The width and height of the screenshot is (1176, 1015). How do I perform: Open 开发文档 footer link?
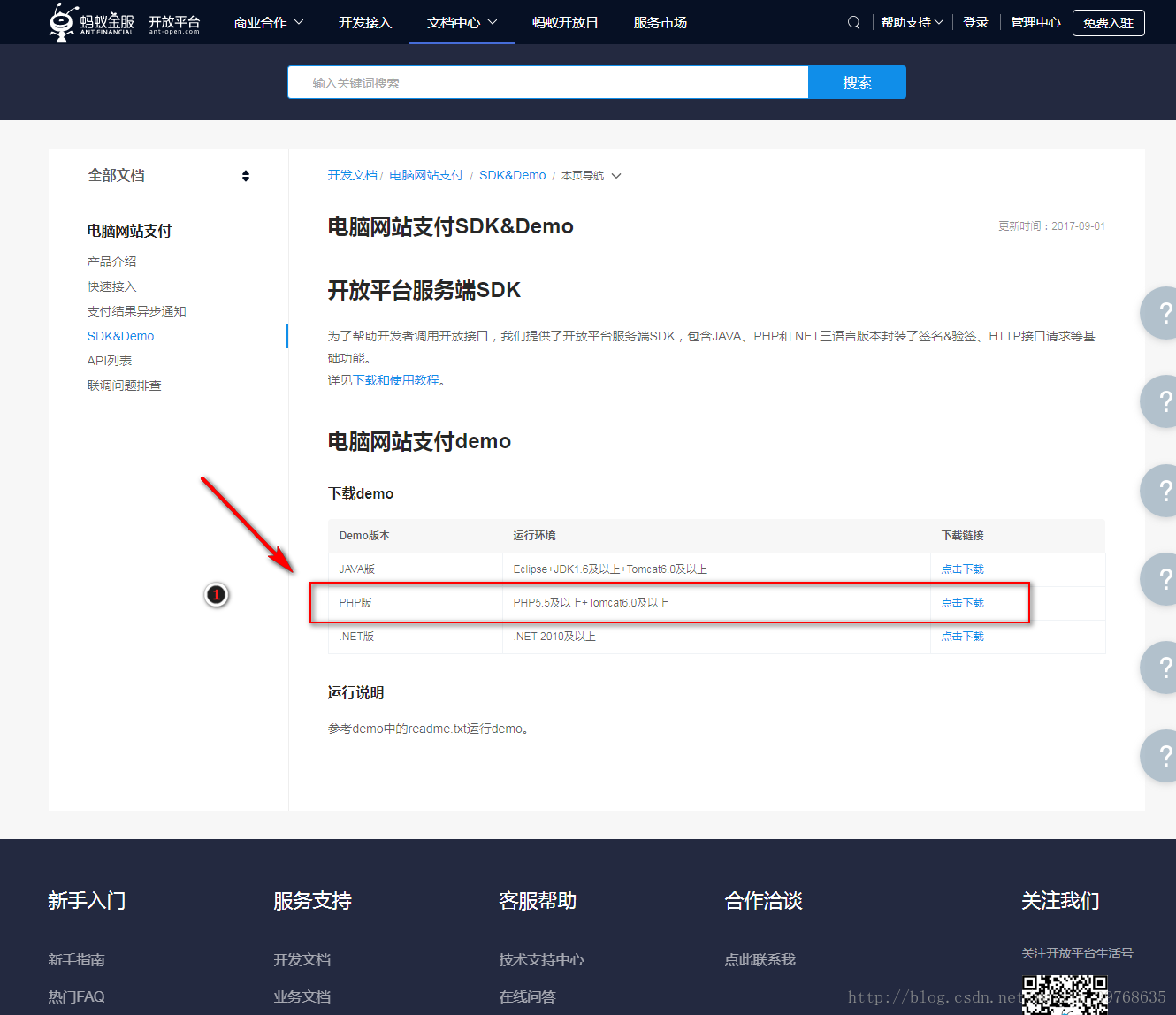tap(302, 959)
